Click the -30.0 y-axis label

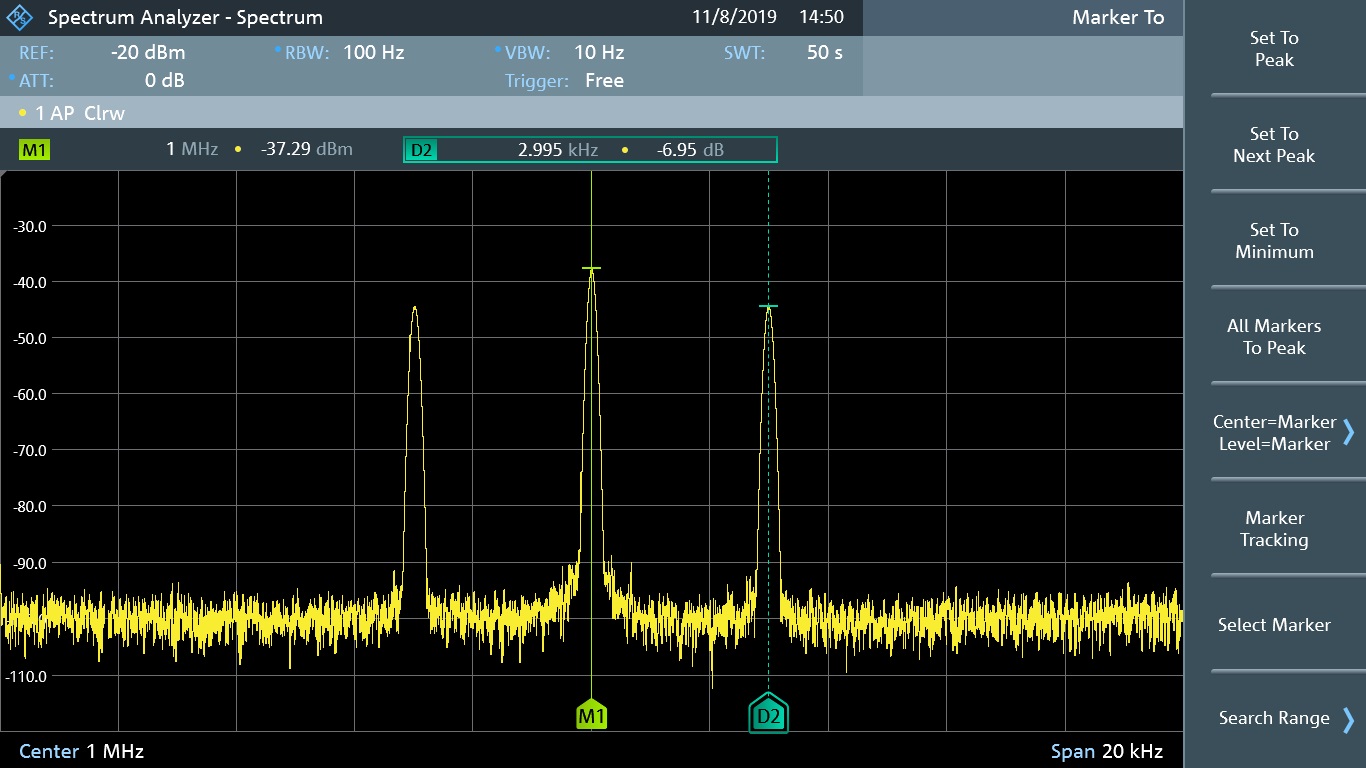(30, 226)
